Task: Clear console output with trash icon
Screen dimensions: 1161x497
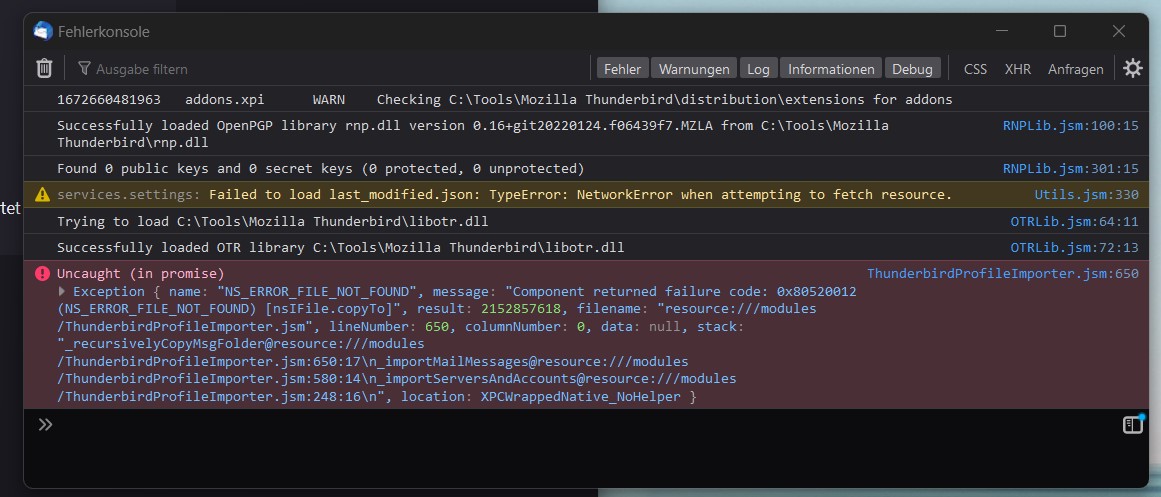Action: pyautogui.click(x=44, y=68)
